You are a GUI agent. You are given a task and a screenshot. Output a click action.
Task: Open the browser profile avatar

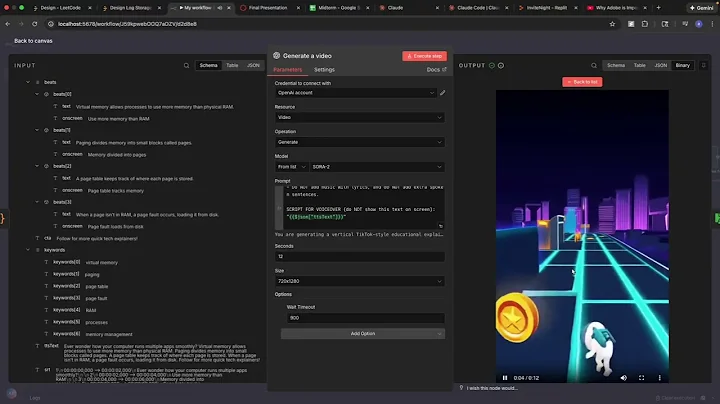pos(699,24)
